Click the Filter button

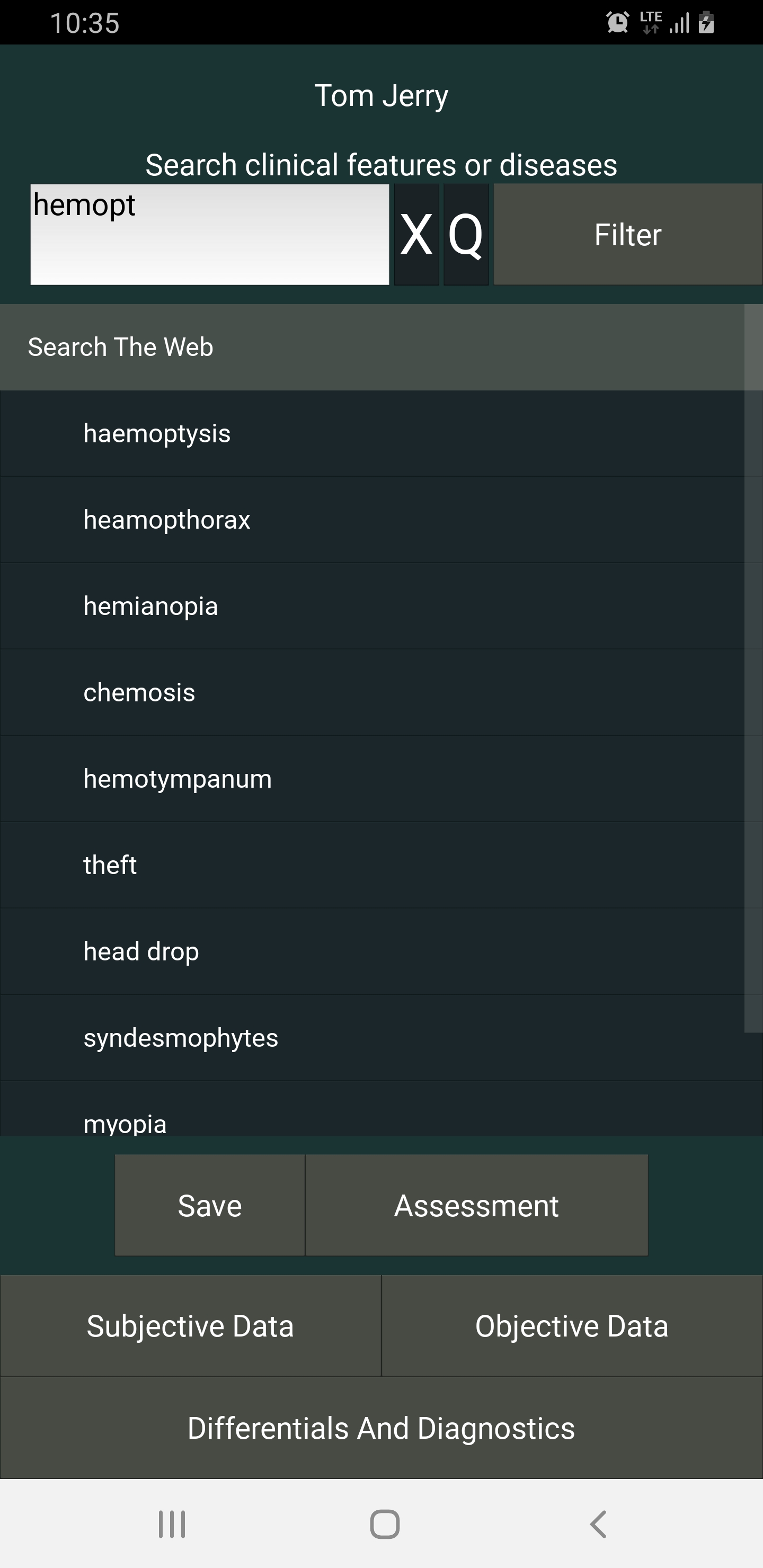(x=627, y=234)
